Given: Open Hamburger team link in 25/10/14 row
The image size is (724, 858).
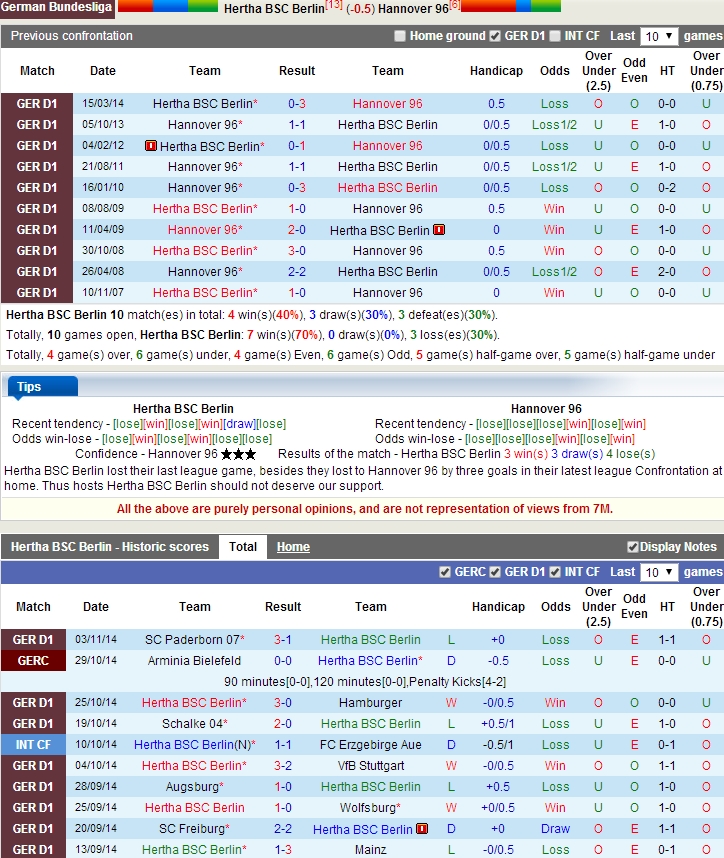Looking at the screenshot, I should pos(370,702).
